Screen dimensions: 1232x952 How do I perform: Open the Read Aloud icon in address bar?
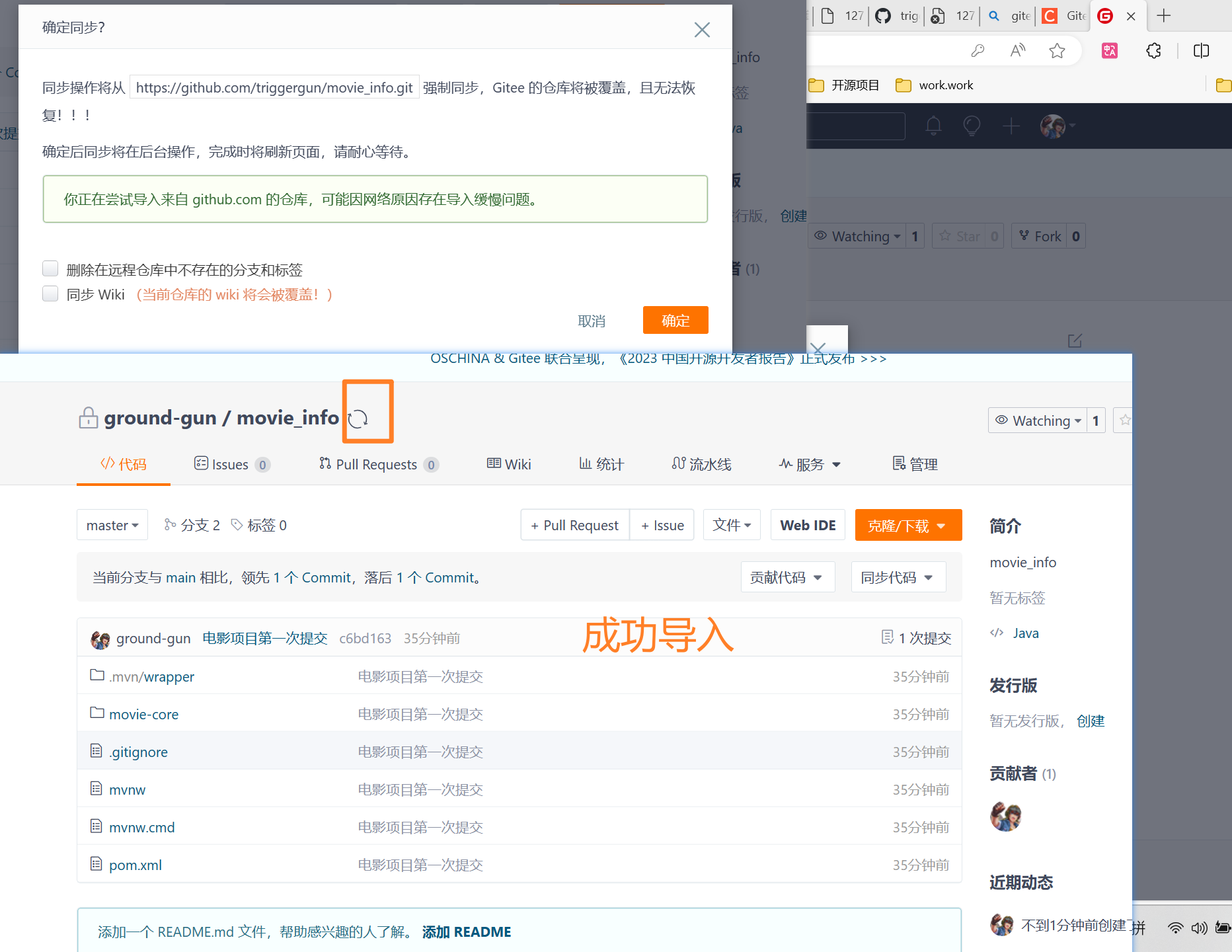pyautogui.click(x=1018, y=51)
